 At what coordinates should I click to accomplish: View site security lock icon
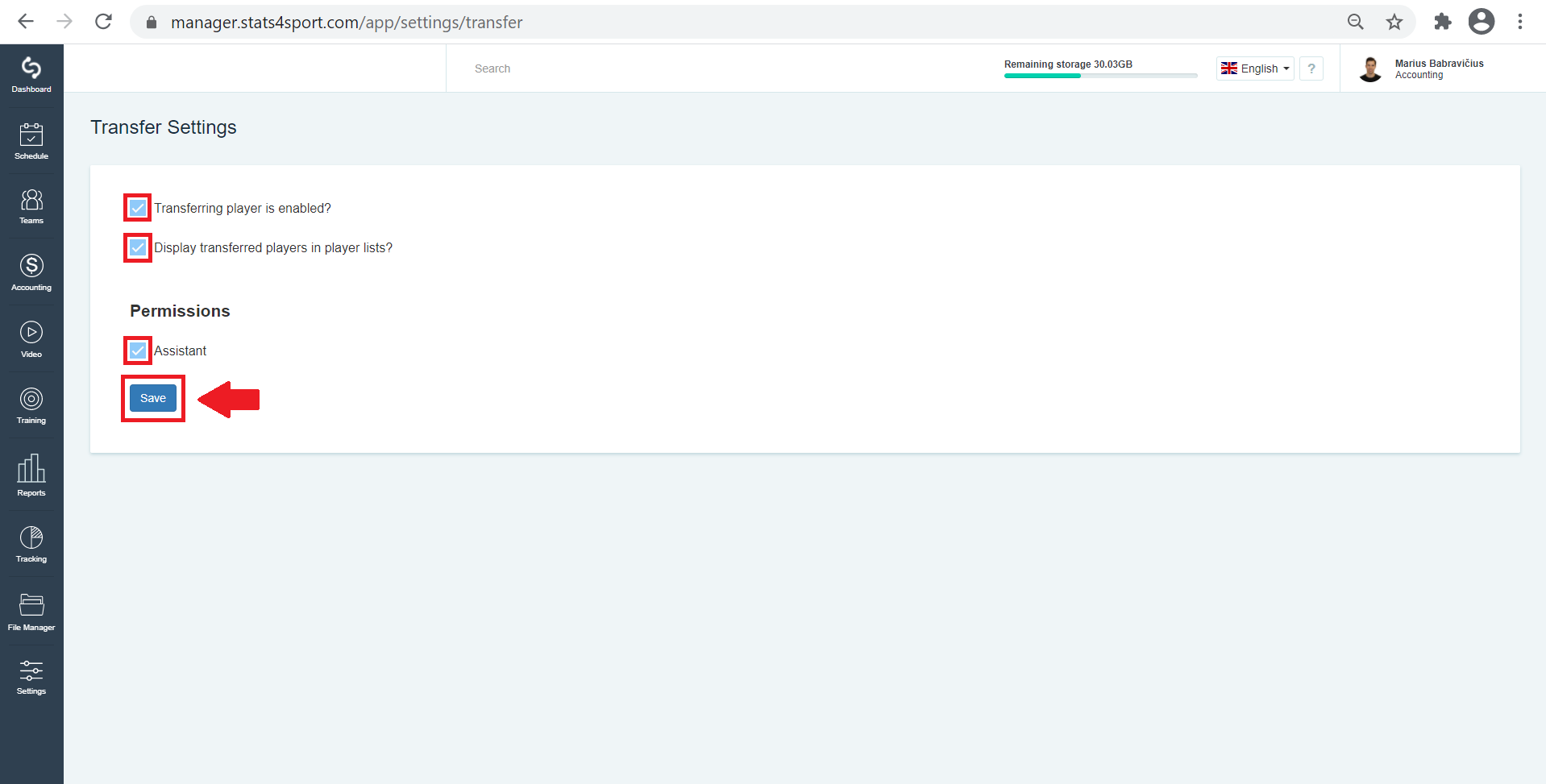click(151, 23)
